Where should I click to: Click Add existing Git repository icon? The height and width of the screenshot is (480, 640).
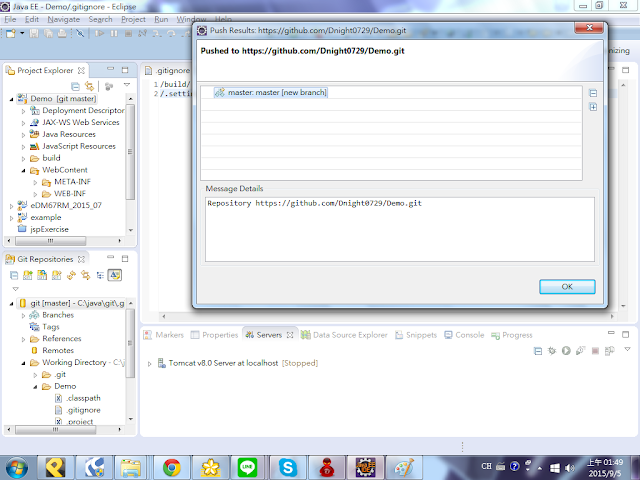pyautogui.click(x=28, y=276)
